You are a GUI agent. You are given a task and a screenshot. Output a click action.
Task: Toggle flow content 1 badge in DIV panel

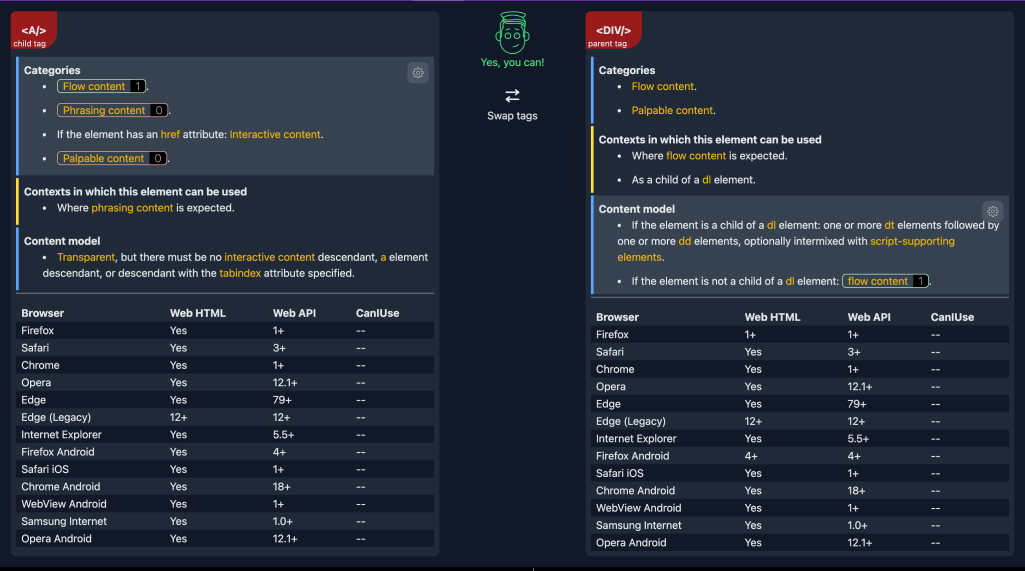click(886, 282)
